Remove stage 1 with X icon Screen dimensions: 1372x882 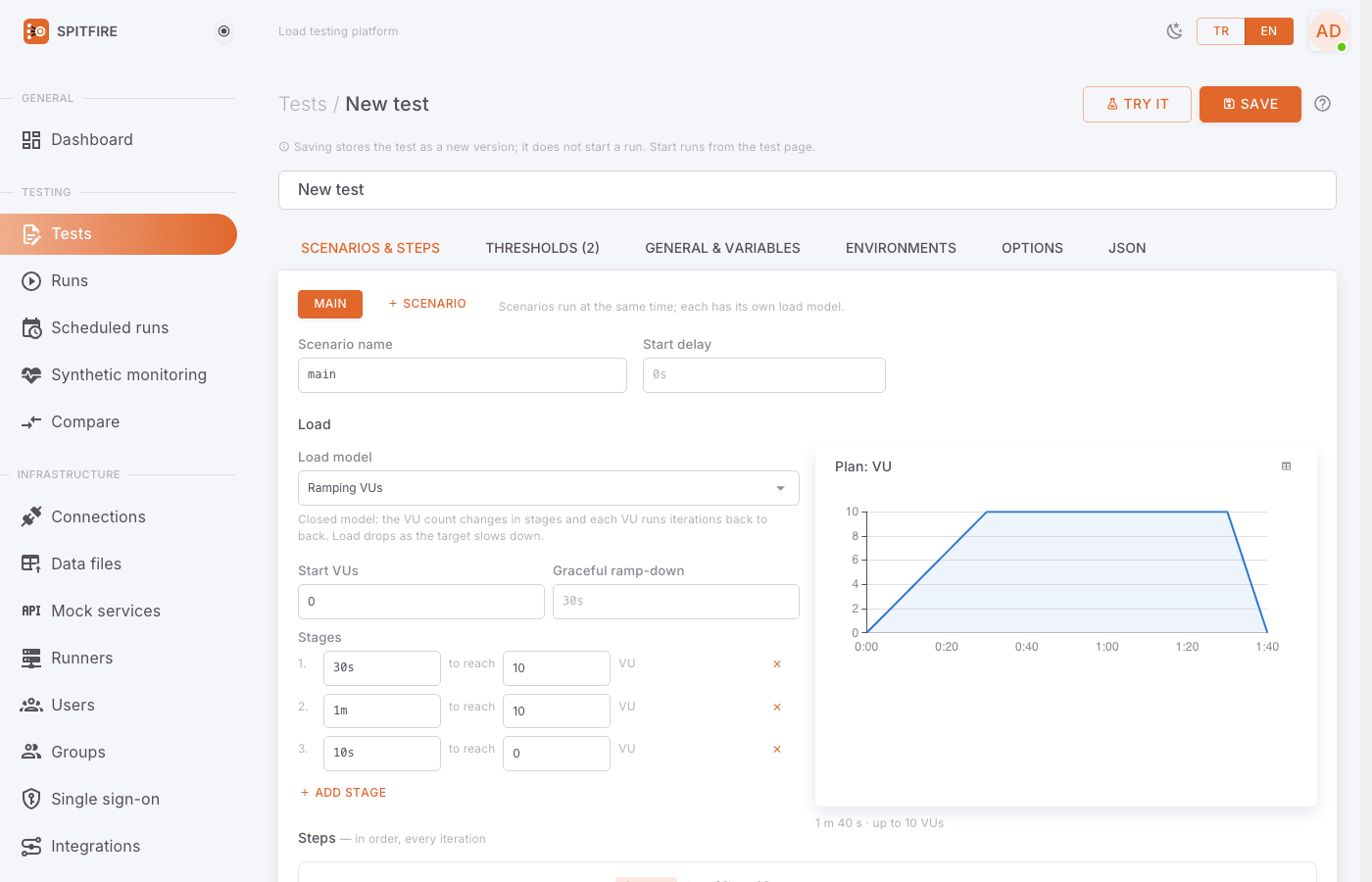pyautogui.click(x=777, y=664)
